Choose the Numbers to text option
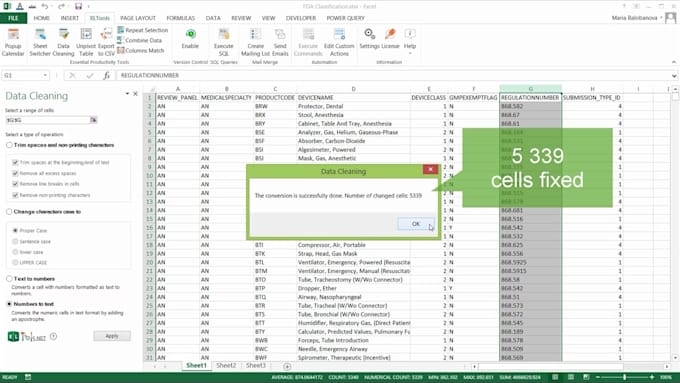 pos(9,304)
